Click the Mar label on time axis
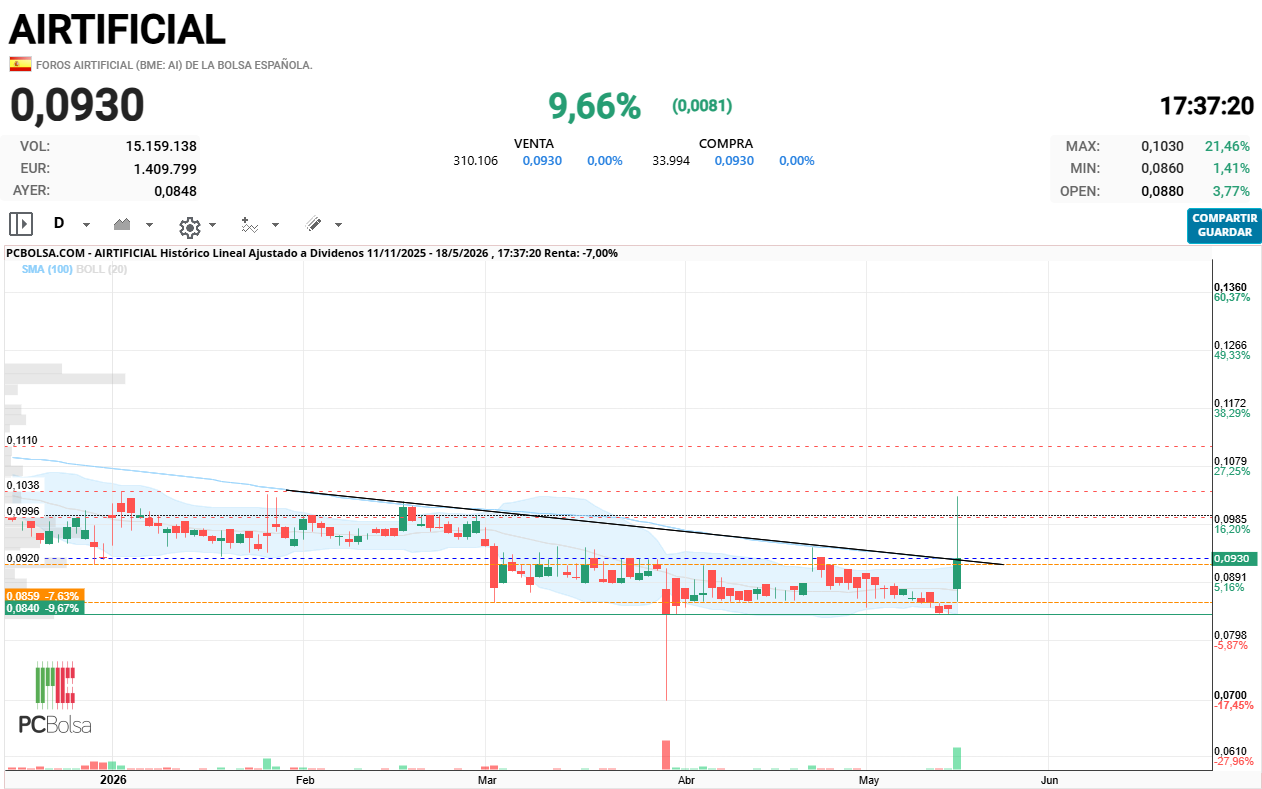The width and height of the screenshot is (1262, 789). [x=487, y=779]
